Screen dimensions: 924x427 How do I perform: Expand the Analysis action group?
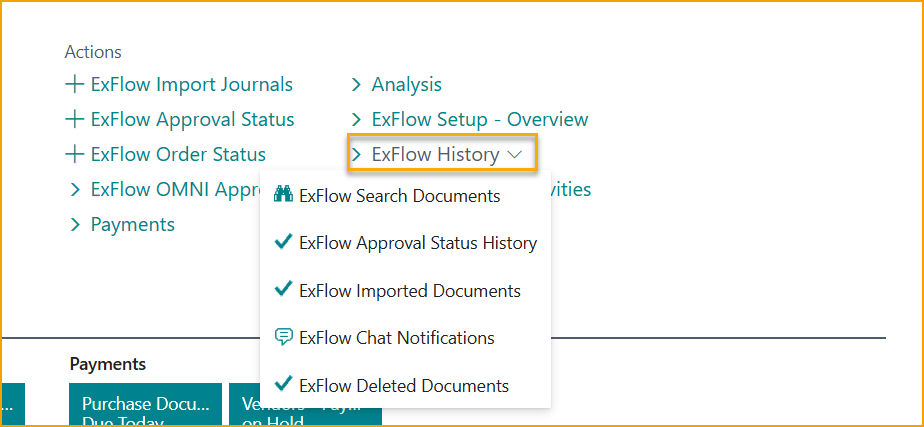tap(356, 85)
